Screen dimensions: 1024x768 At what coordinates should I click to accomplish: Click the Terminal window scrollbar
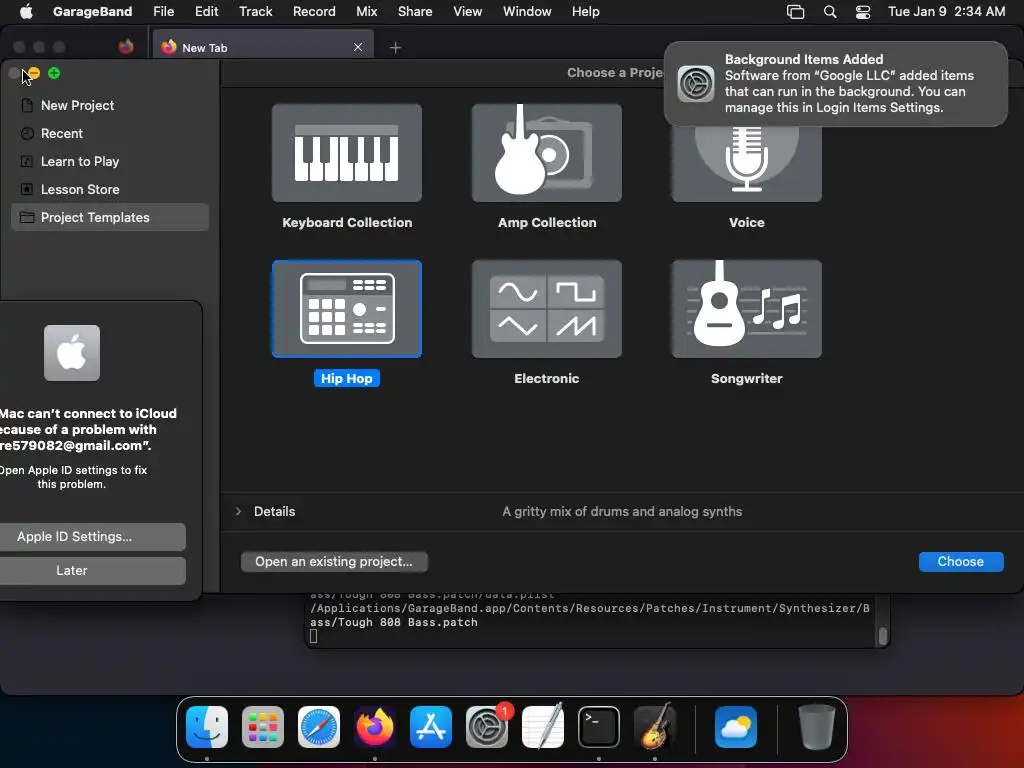[x=883, y=635]
